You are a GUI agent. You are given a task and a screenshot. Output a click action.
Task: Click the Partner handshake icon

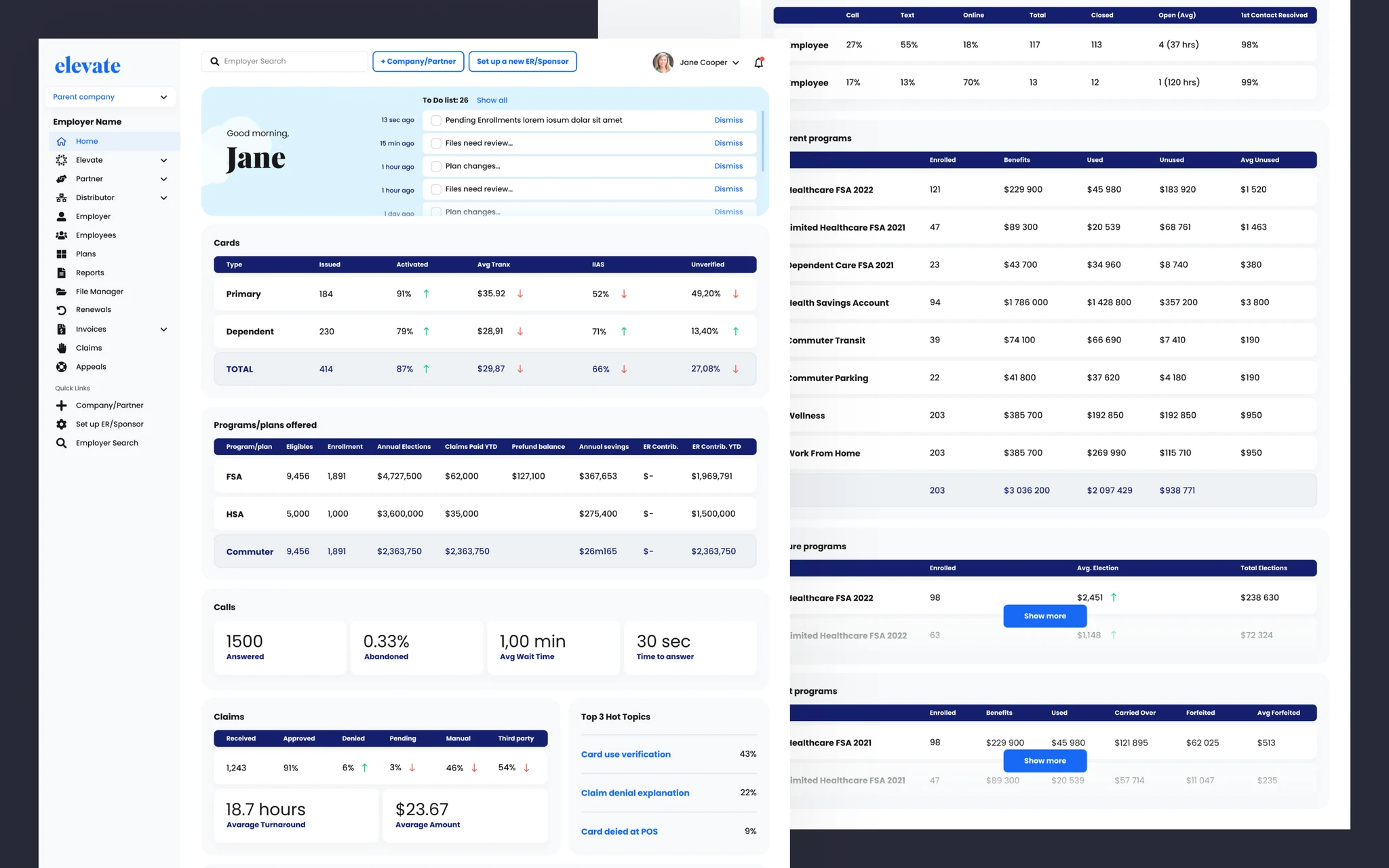(61, 179)
